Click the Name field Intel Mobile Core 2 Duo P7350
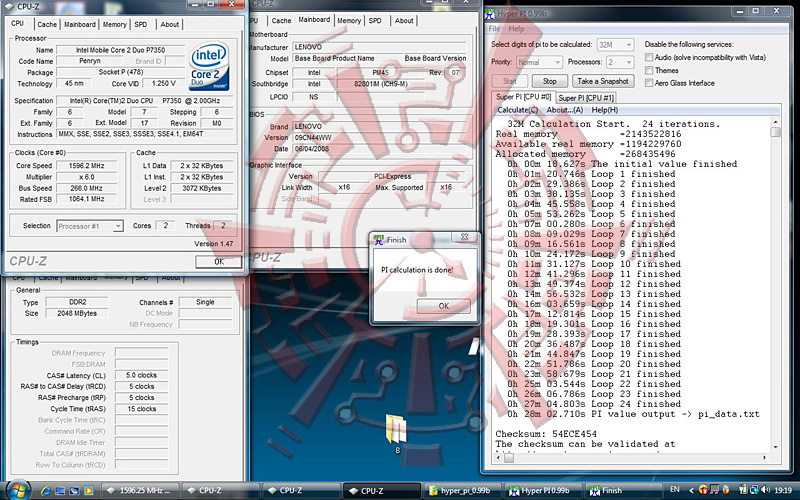Screen dimensions: 800x500 click(120, 50)
